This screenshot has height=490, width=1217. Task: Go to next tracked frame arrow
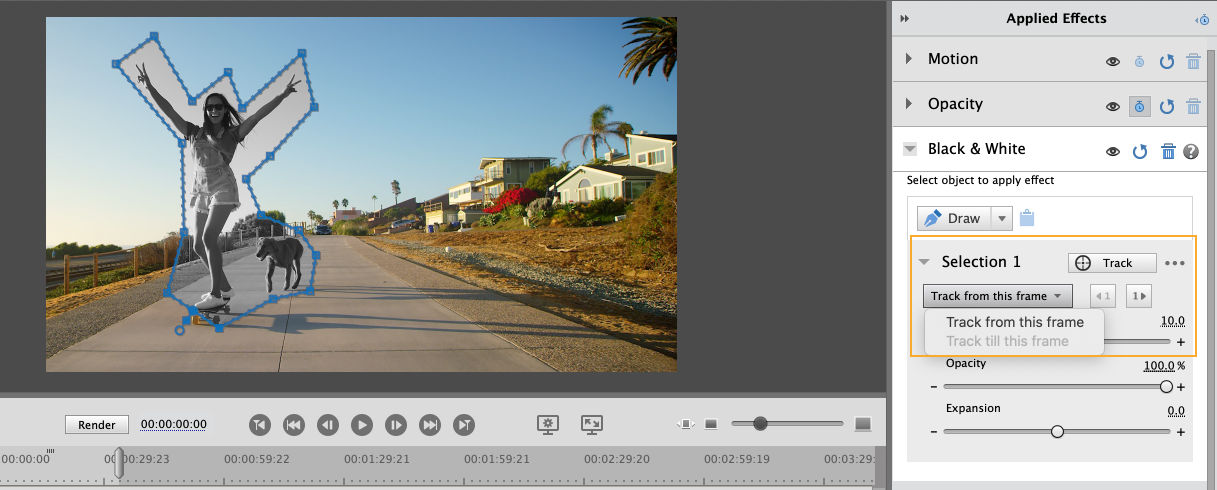coord(1138,296)
